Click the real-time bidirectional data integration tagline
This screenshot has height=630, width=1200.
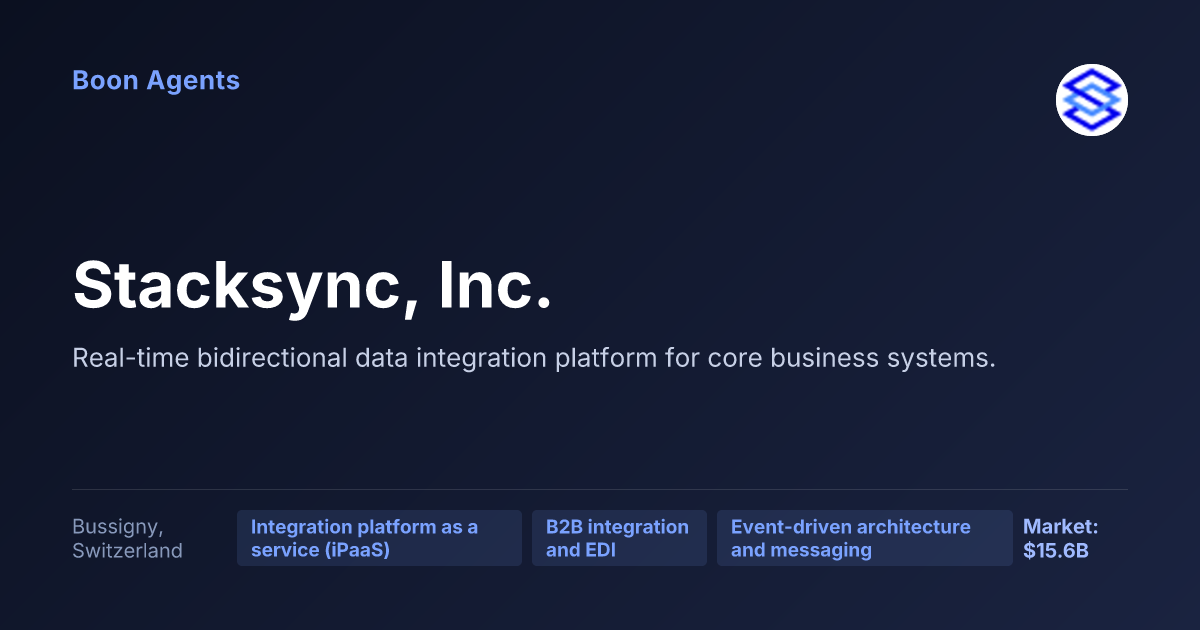534,358
